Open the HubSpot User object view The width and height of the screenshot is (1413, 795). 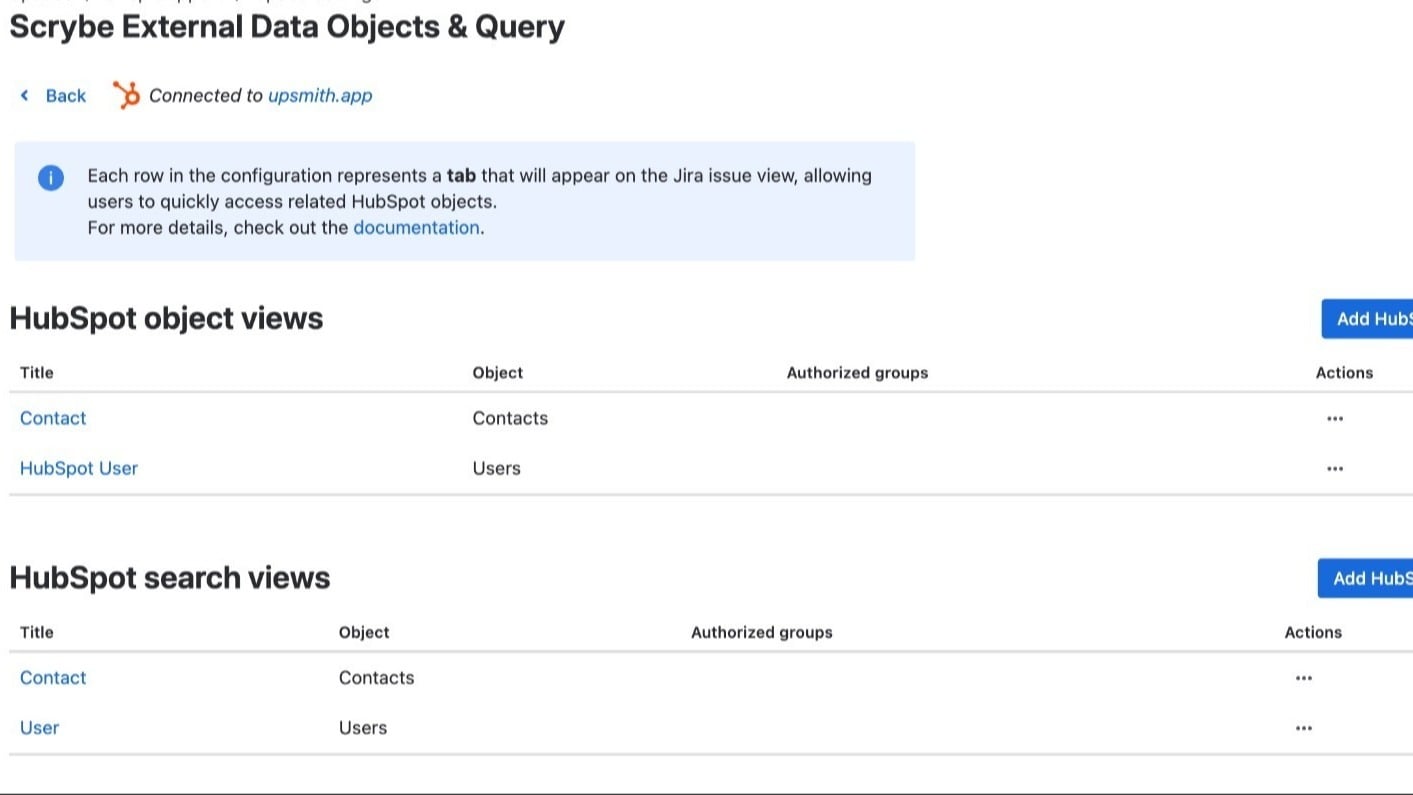pyautogui.click(x=79, y=468)
